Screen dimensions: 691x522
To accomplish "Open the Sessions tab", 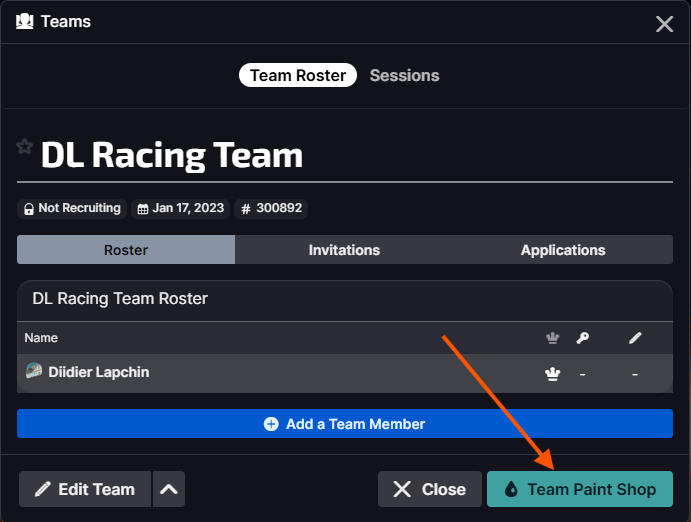I will pos(404,75).
